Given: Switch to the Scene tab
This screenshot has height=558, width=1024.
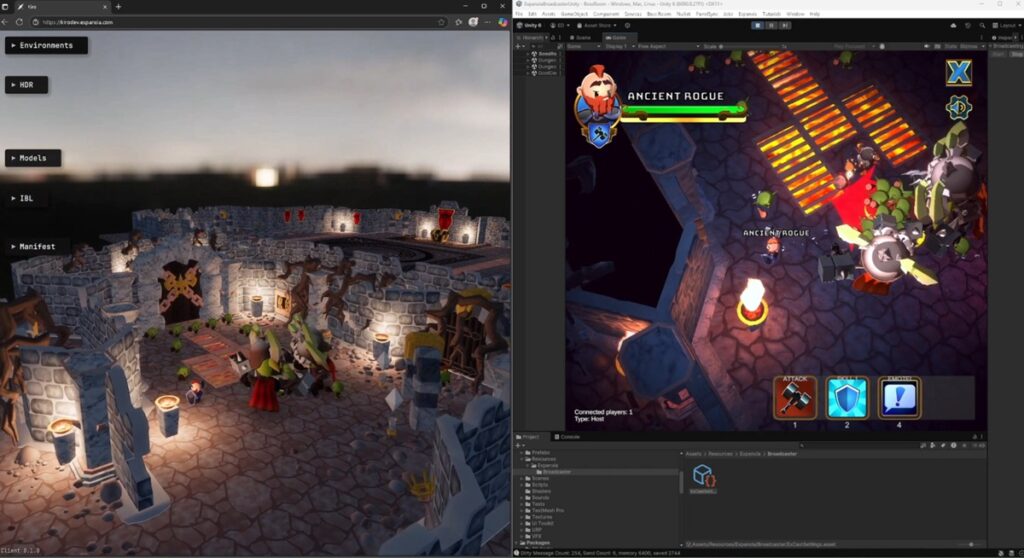Looking at the screenshot, I should [583, 37].
